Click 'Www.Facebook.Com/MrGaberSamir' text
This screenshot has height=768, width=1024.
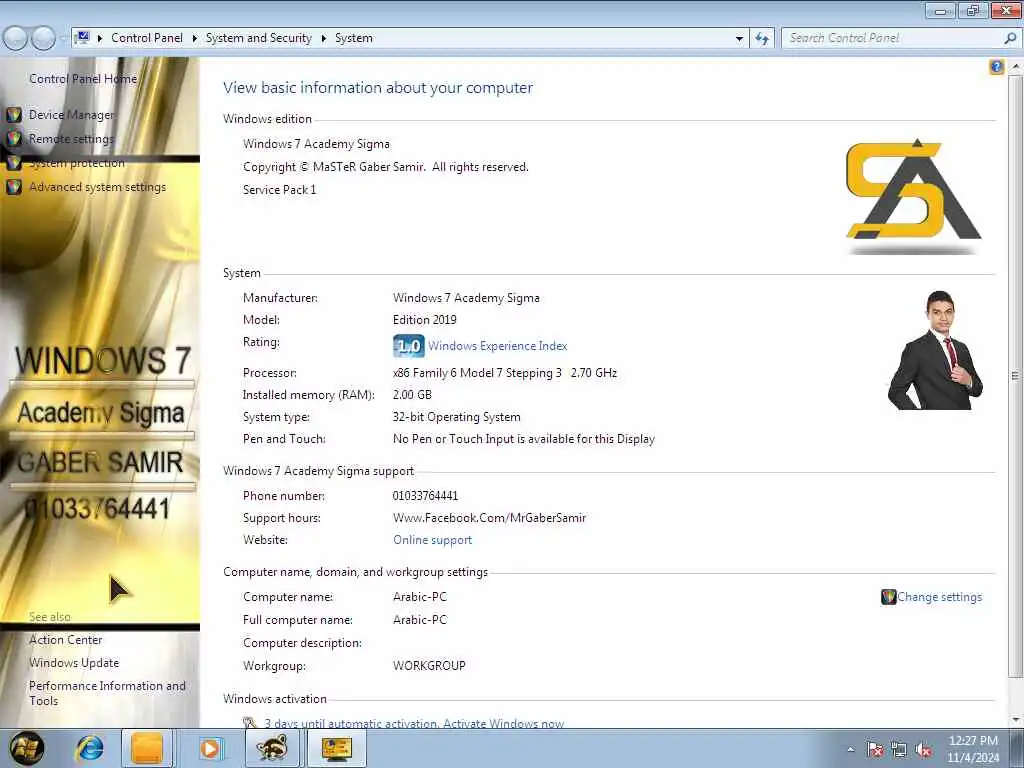[x=489, y=518]
